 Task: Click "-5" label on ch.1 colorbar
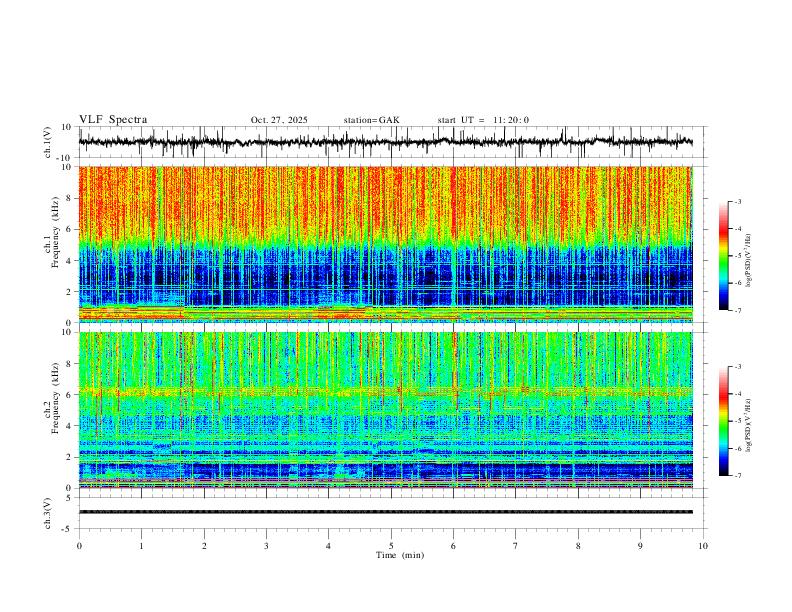click(737, 256)
